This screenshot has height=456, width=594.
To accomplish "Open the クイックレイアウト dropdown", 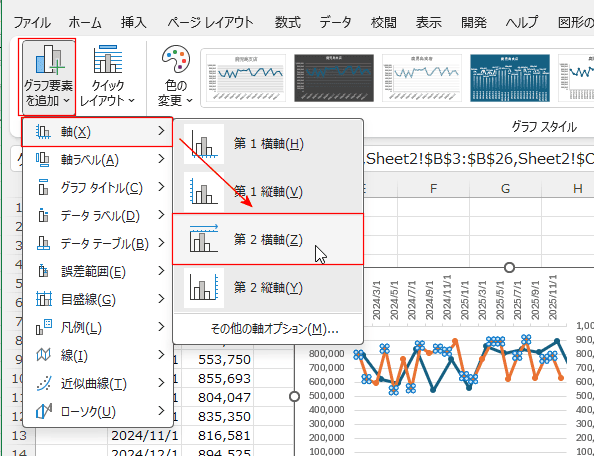I will [x=108, y=77].
